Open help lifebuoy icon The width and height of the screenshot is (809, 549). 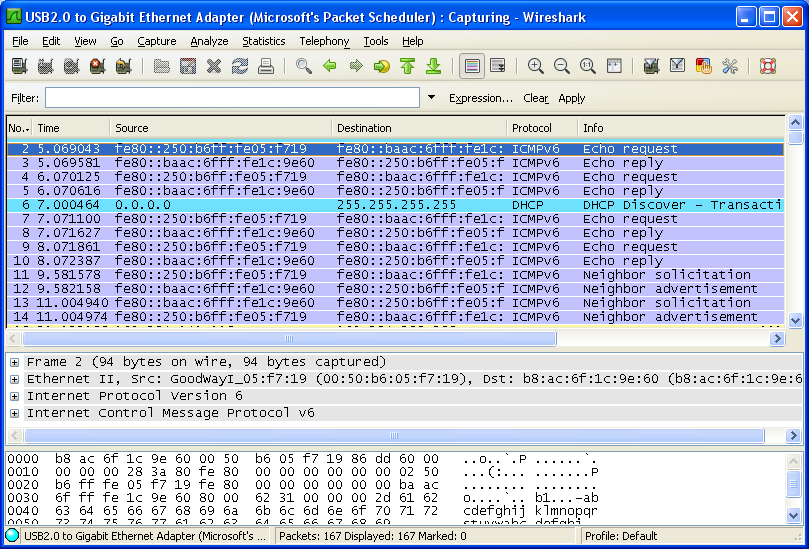click(x=768, y=66)
